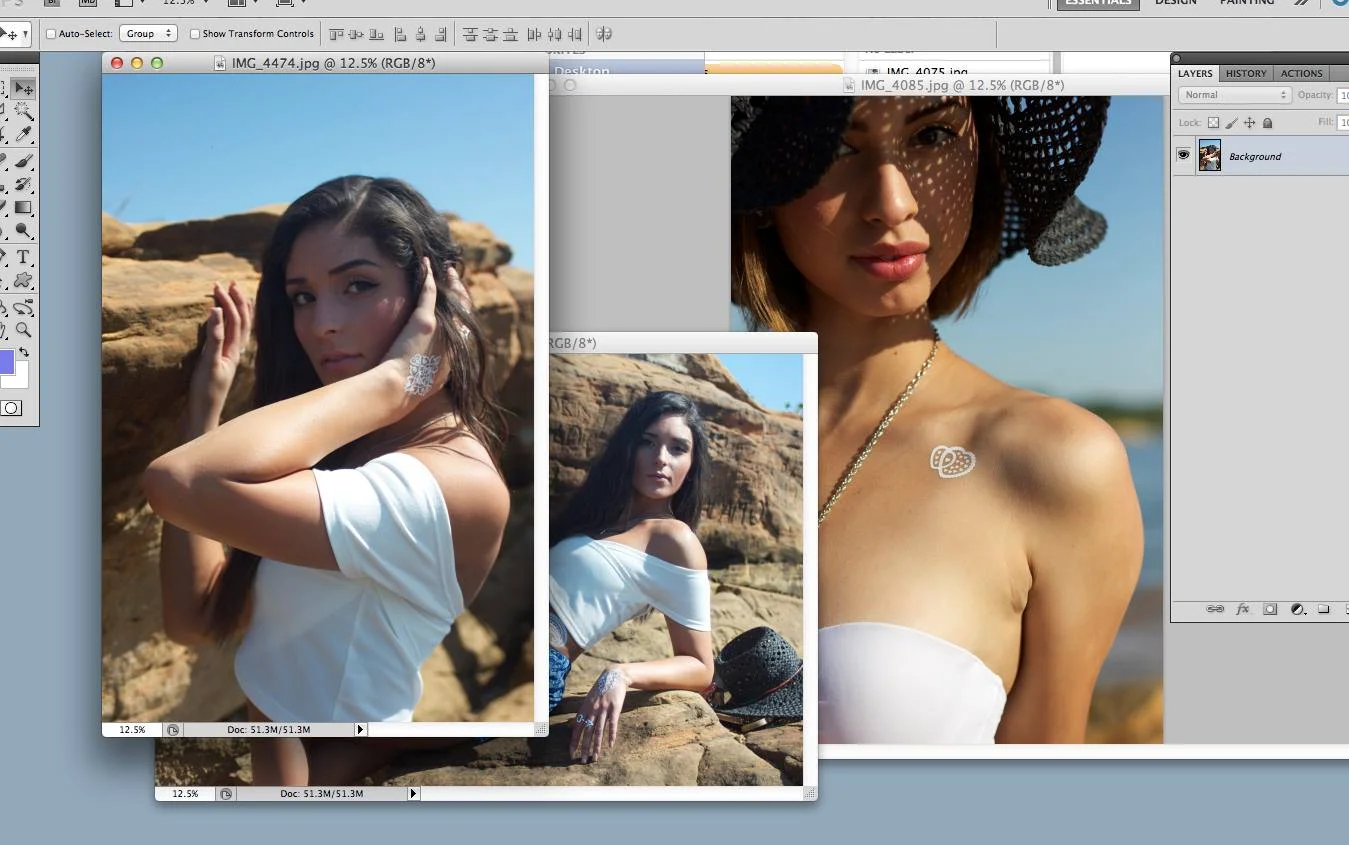The image size is (1349, 845).
Task: Click the Opacity value field
Action: pyautogui.click(x=1343, y=95)
